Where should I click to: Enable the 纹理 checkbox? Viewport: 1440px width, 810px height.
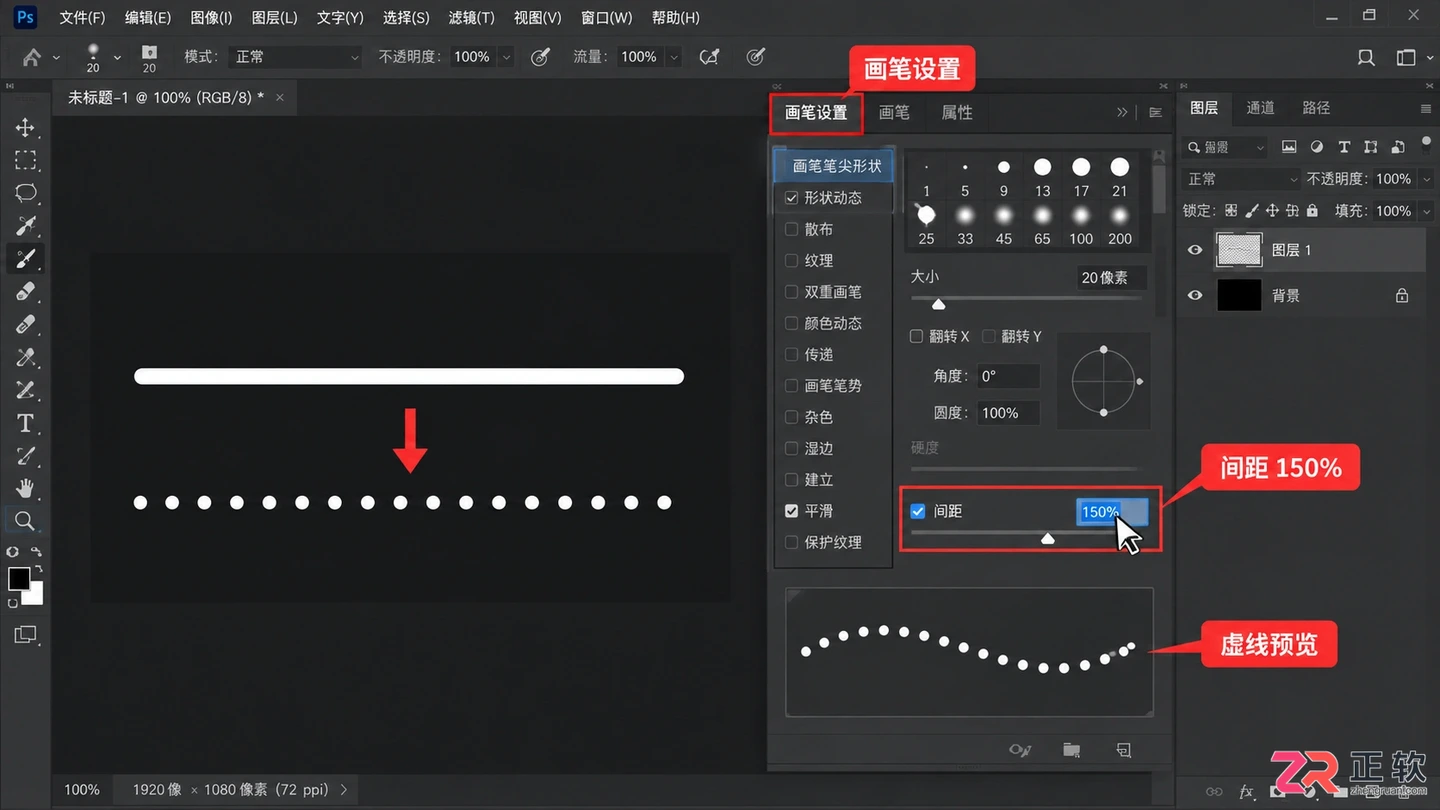coord(791,260)
